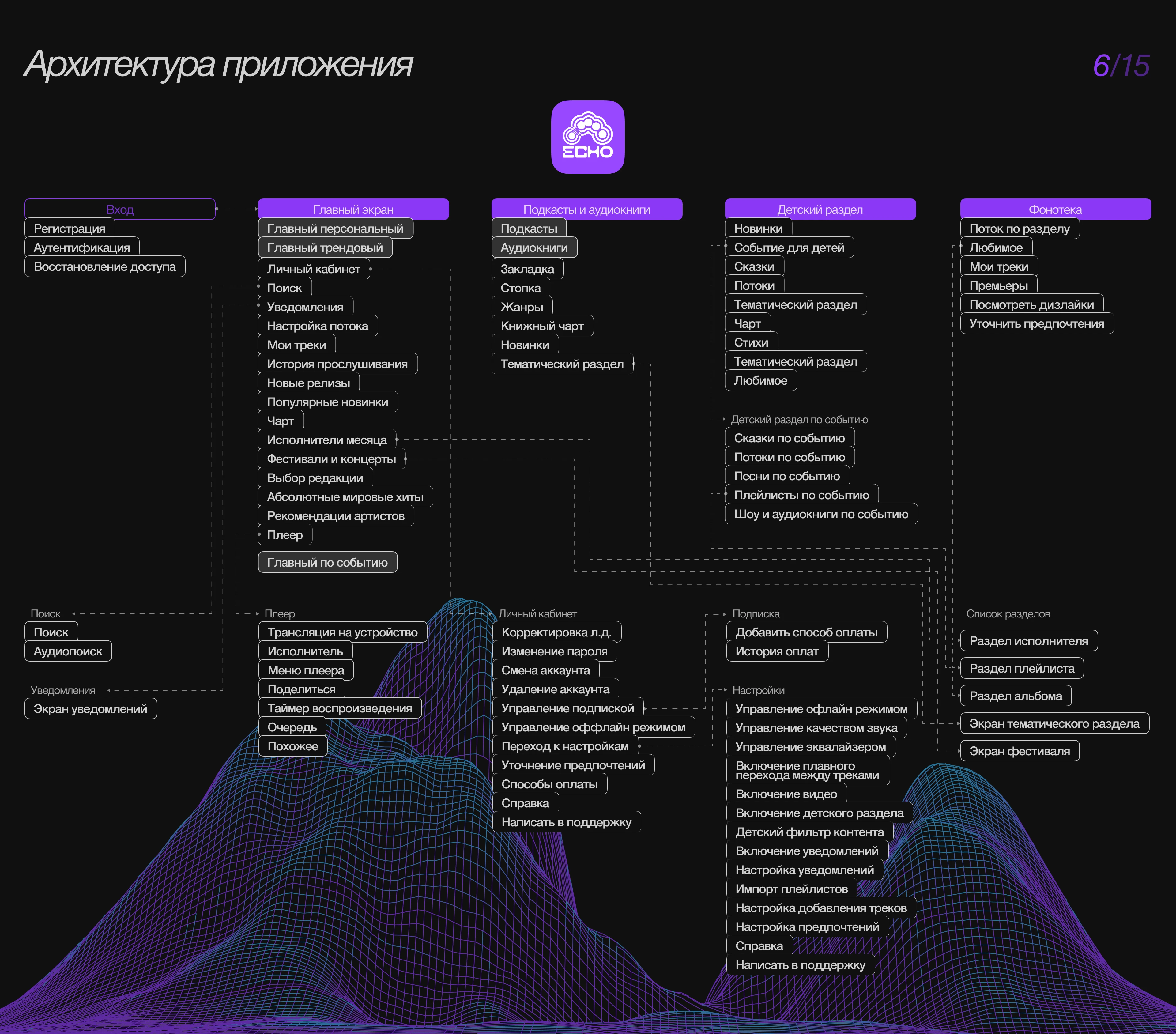Select the Вход header box
Image resolution: width=1176 pixels, height=1034 pixels.
tap(120, 209)
